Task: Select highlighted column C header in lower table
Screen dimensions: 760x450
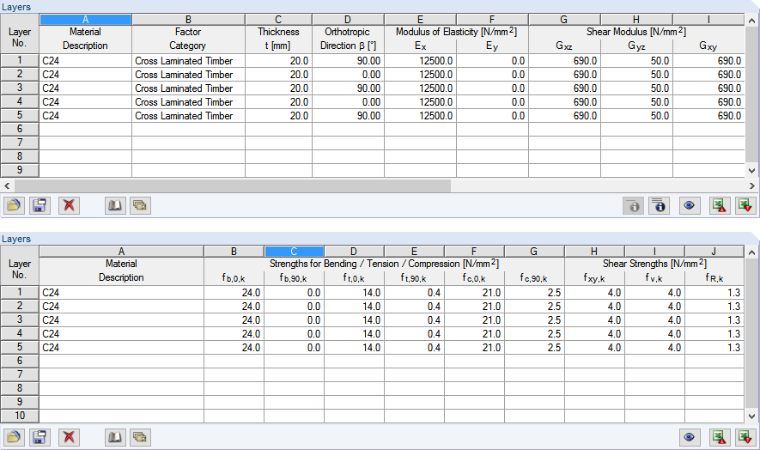Action: click(294, 251)
